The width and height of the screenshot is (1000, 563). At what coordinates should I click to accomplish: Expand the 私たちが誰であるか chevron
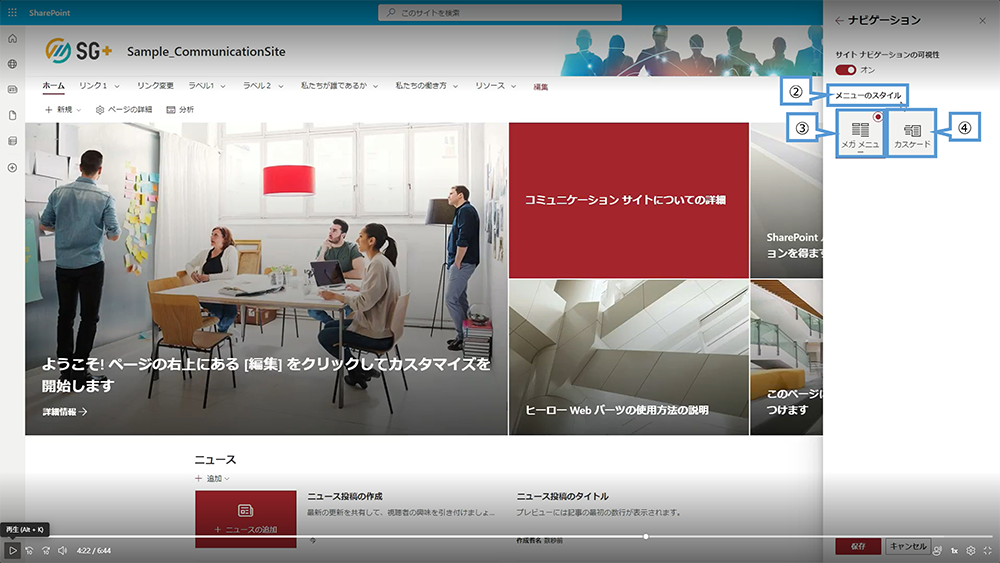pos(376,86)
